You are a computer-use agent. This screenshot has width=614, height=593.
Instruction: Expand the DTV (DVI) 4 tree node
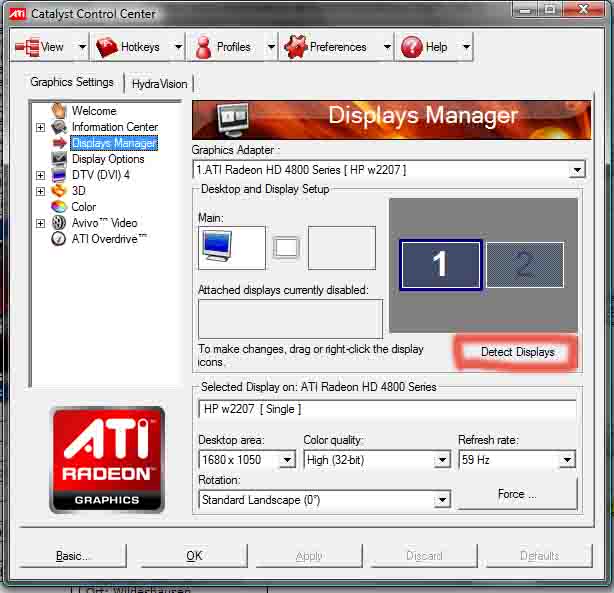click(x=40, y=175)
